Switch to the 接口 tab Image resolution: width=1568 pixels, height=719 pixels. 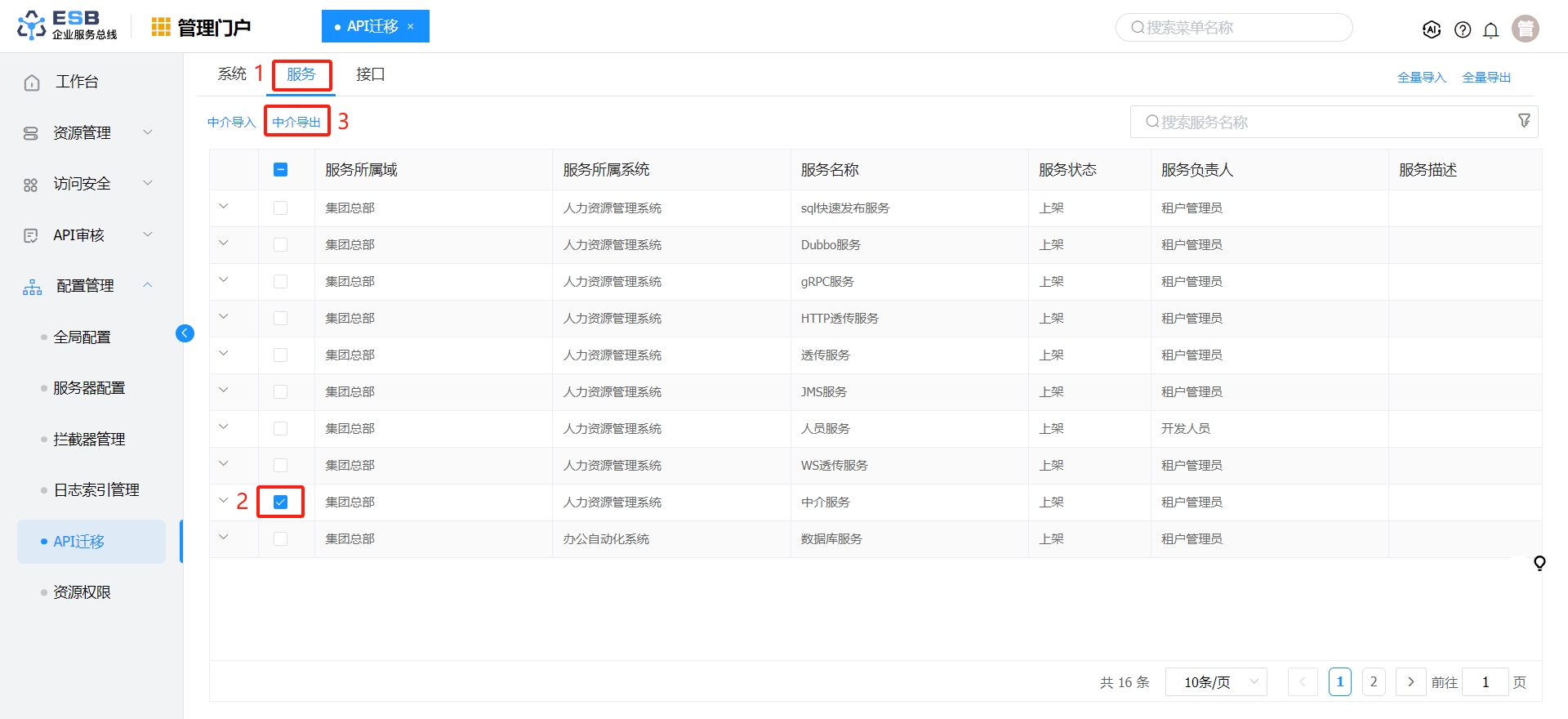pos(370,74)
